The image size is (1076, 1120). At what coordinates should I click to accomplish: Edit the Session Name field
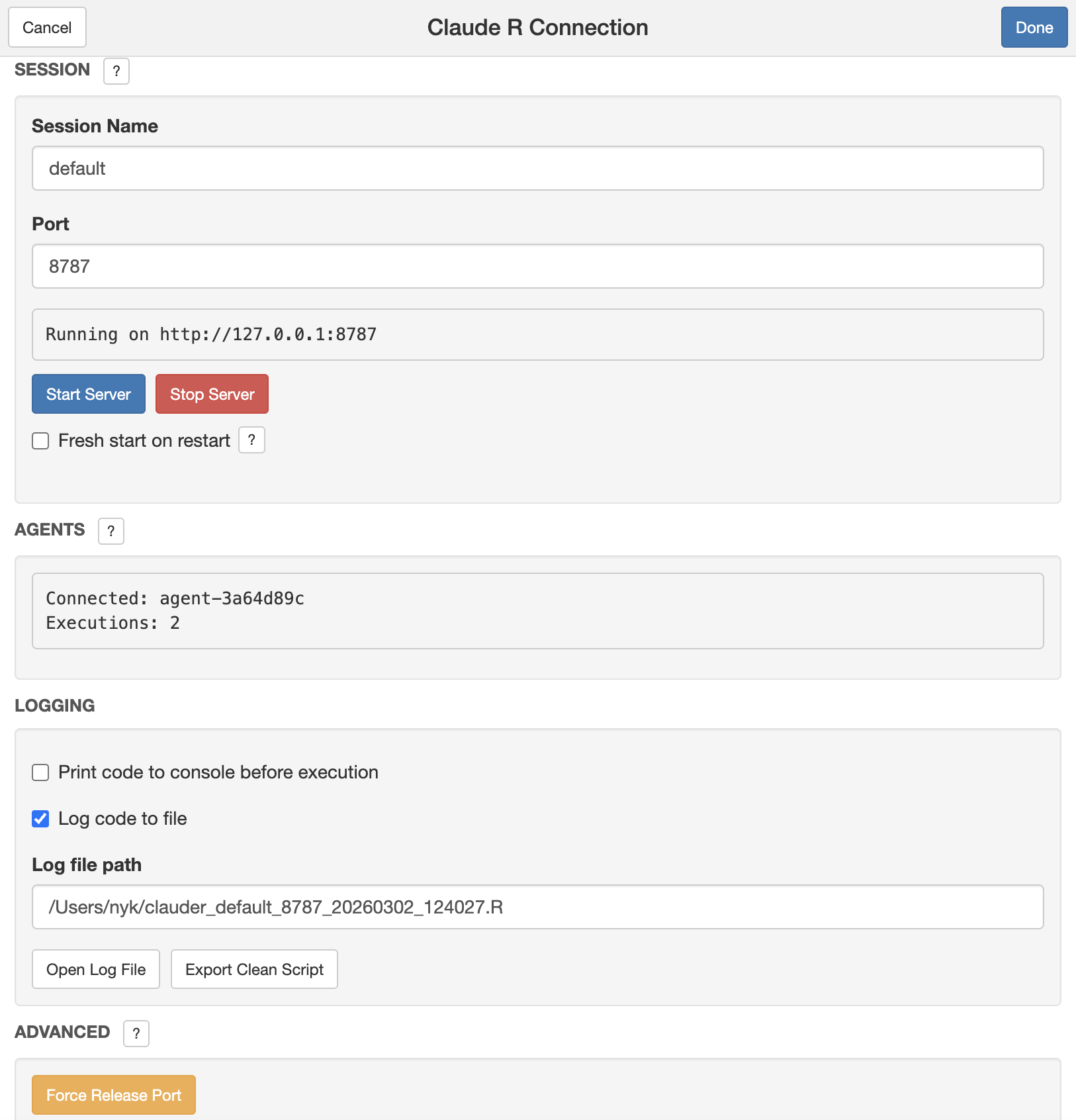(x=537, y=168)
